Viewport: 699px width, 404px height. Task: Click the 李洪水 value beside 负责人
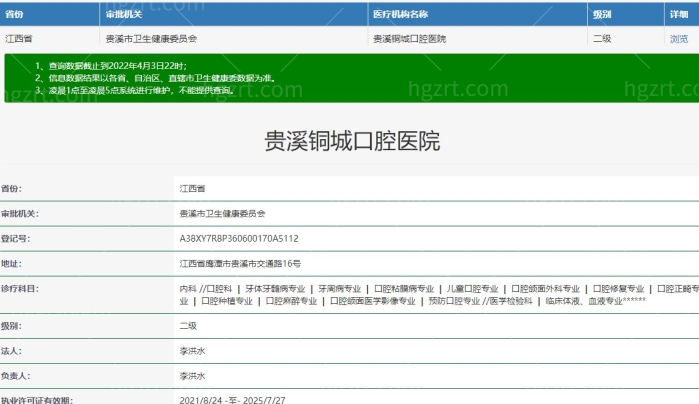(192, 376)
